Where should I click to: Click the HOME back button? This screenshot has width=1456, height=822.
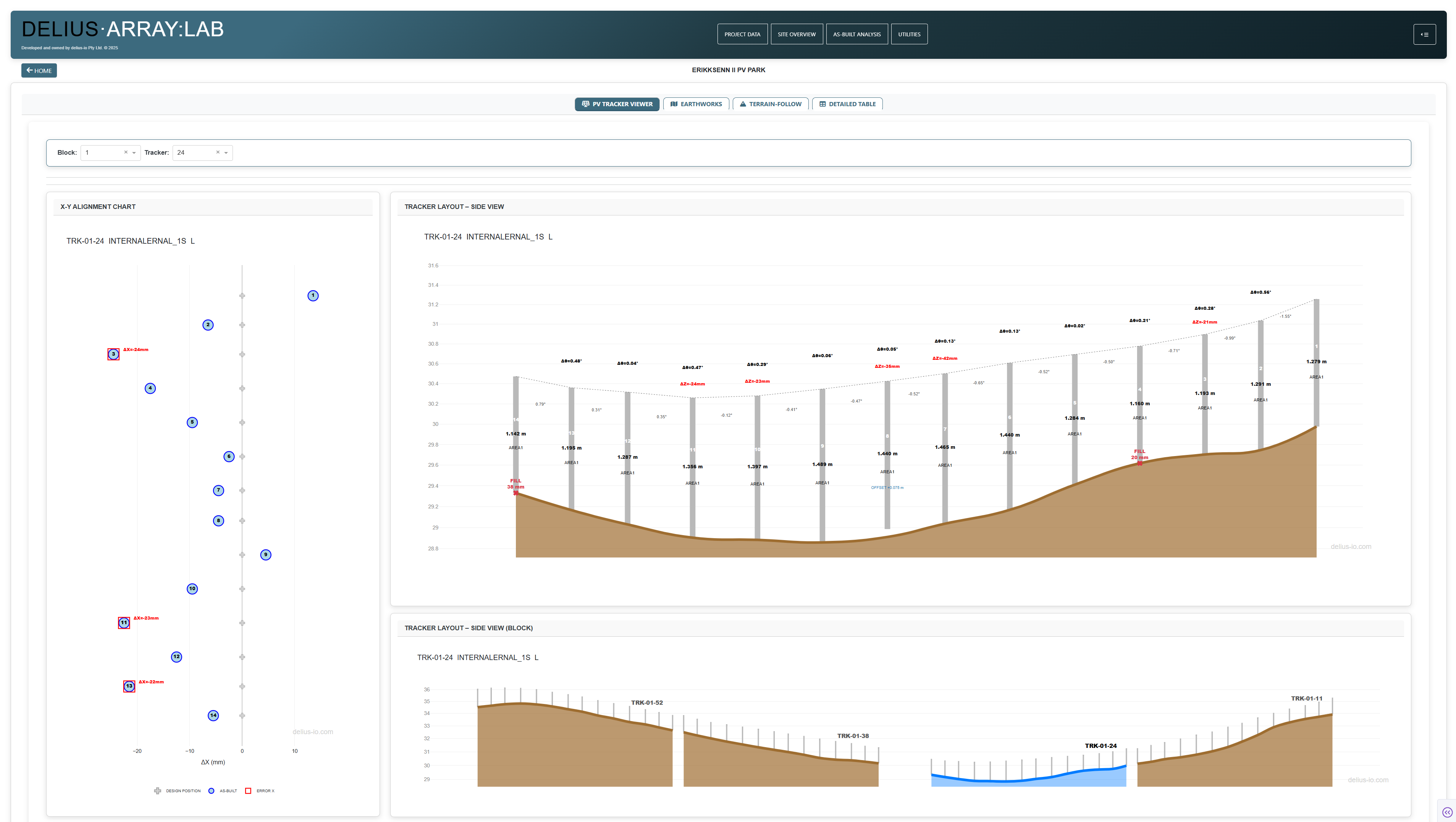tap(39, 71)
